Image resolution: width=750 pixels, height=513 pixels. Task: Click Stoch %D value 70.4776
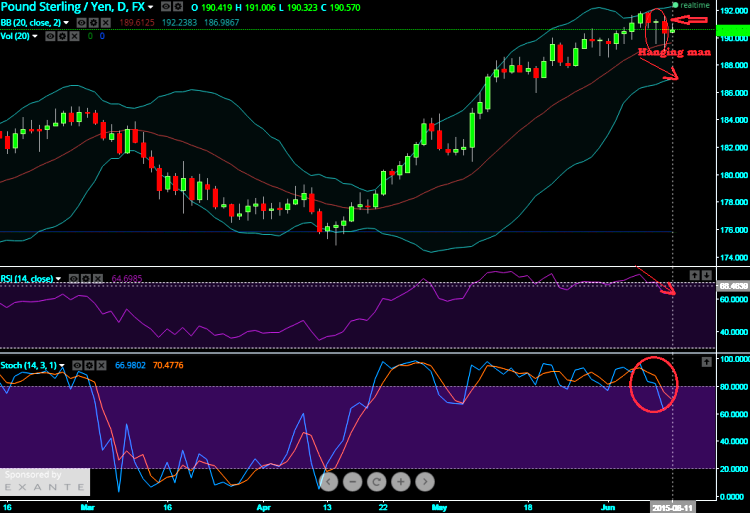point(168,366)
